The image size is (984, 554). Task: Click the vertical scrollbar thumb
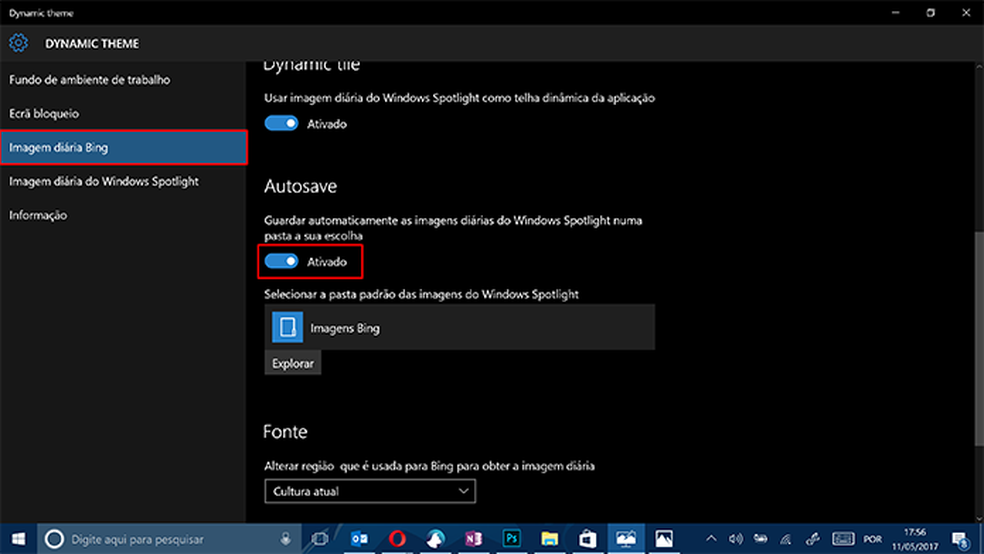pyautogui.click(x=979, y=339)
